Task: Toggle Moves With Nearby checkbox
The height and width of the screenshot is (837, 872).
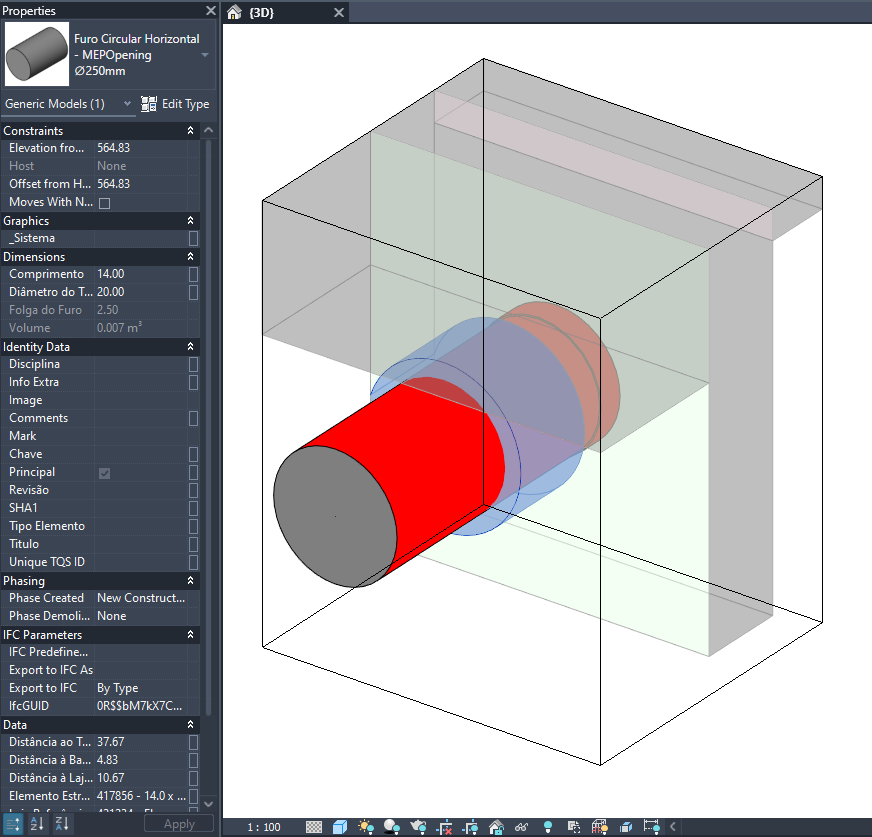Action: point(105,203)
